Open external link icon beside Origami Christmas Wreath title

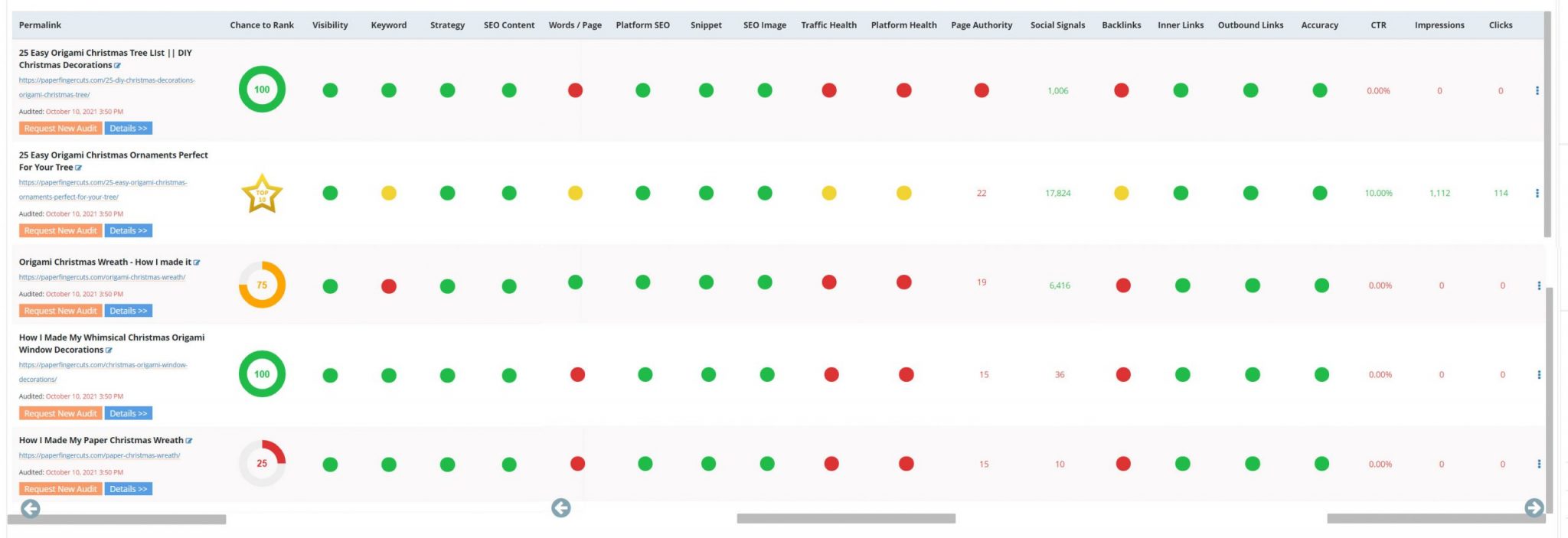[x=197, y=262]
